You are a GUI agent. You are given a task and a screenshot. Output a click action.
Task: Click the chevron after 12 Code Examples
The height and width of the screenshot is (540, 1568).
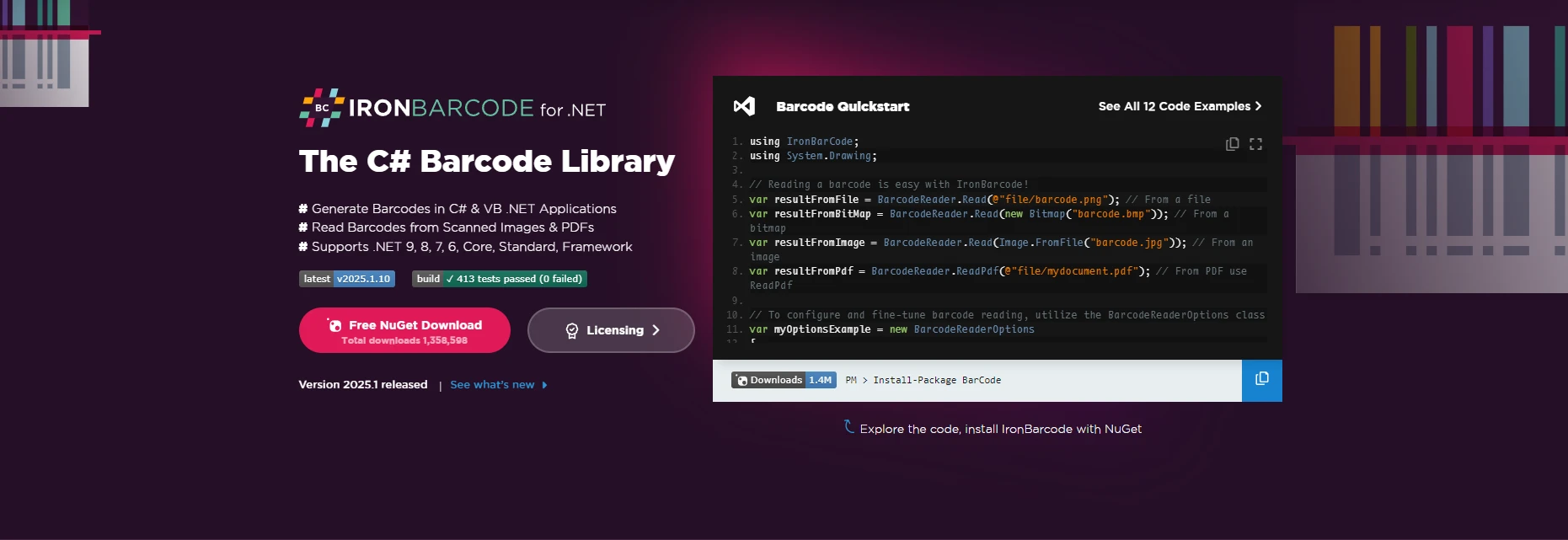[1258, 106]
